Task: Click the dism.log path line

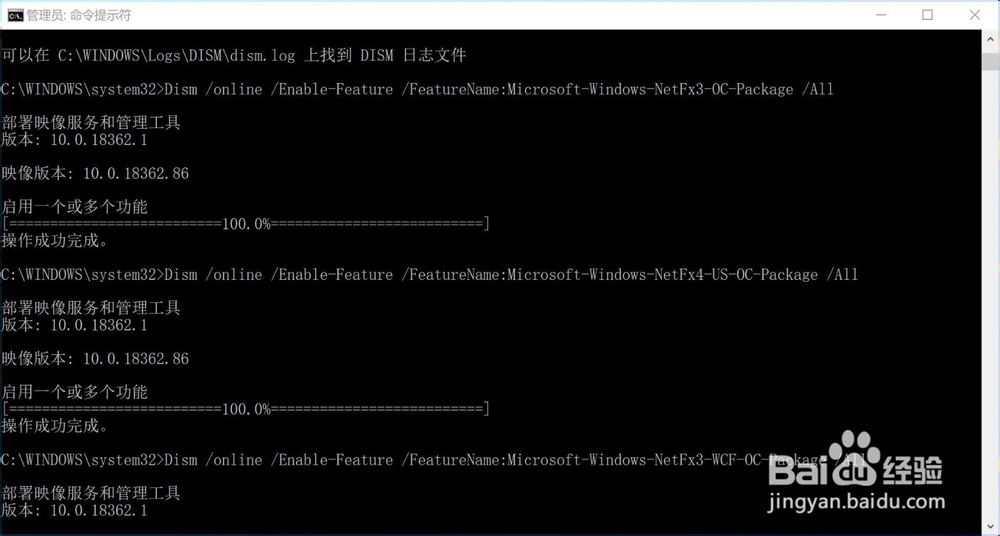Action: (x=234, y=56)
